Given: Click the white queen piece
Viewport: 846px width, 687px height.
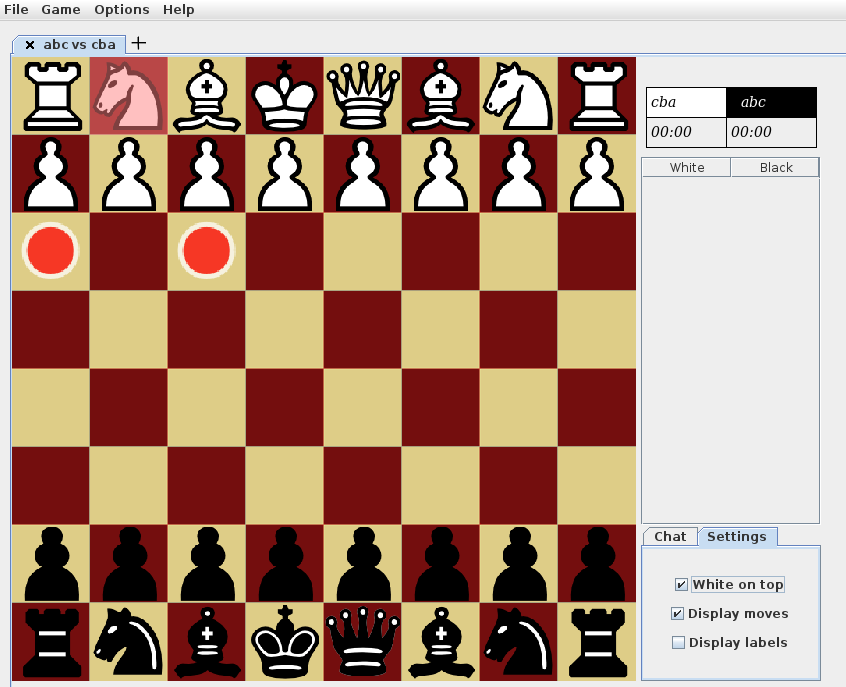Looking at the screenshot, I should point(362,95).
